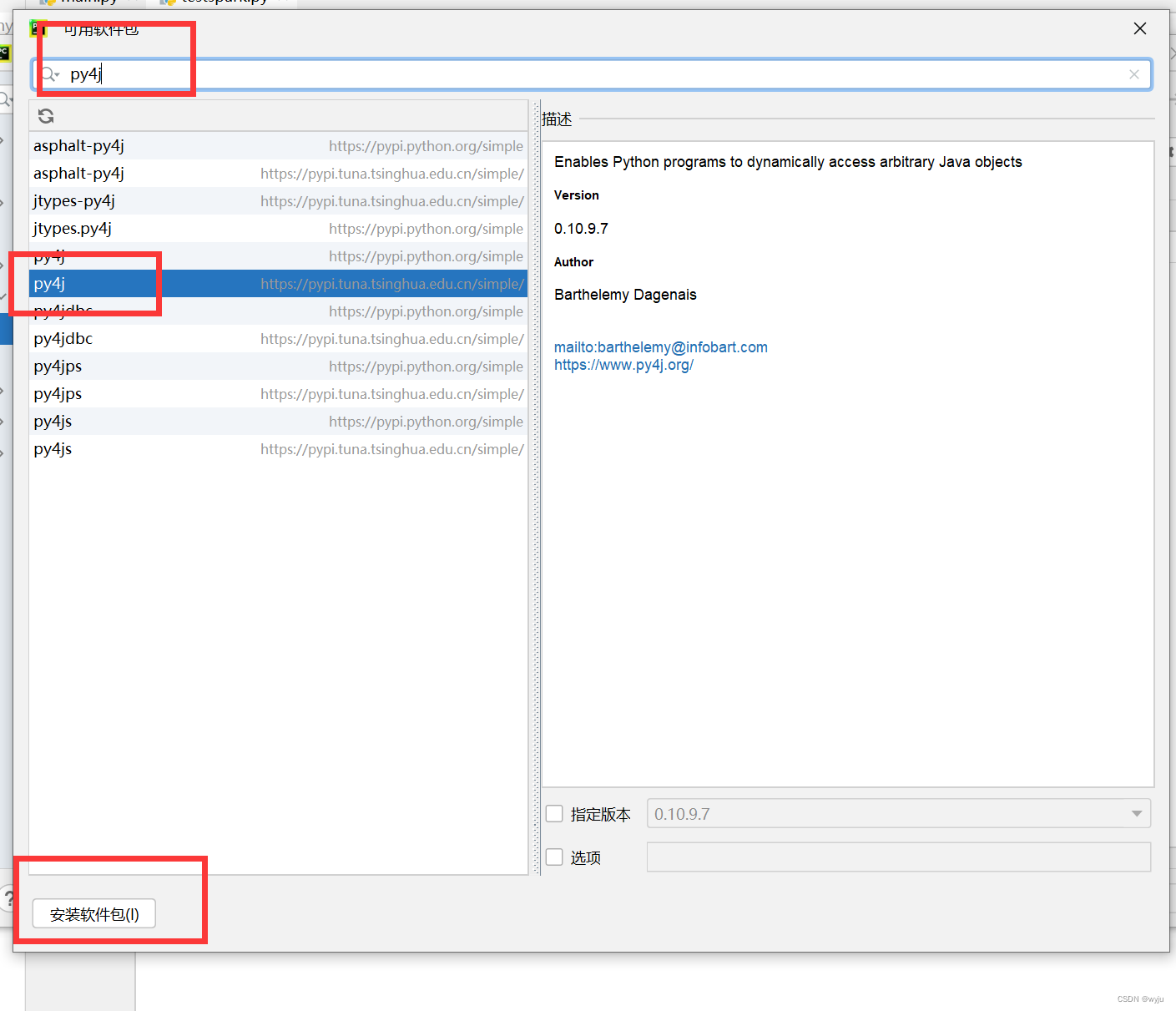Select highlighted py4j tsinghua row
This screenshot has height=1011, width=1176.
279,283
